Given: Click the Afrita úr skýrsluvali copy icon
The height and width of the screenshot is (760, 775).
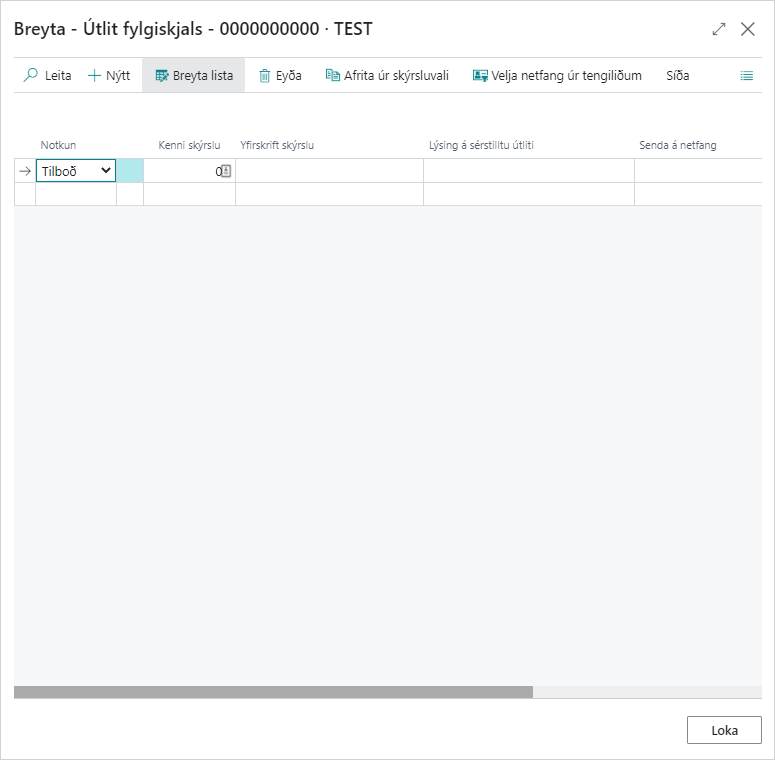Looking at the screenshot, I should coord(333,75).
